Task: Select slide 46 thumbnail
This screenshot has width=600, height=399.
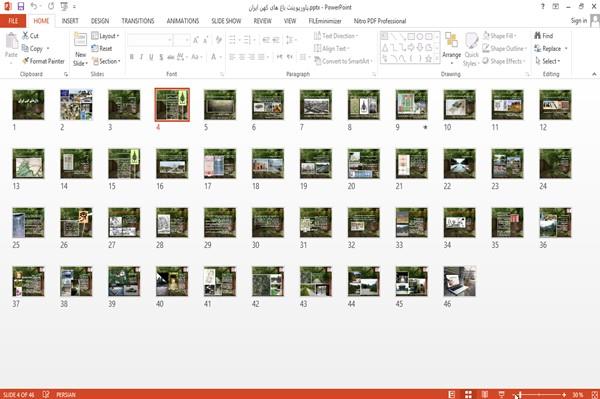Action: [x=460, y=281]
